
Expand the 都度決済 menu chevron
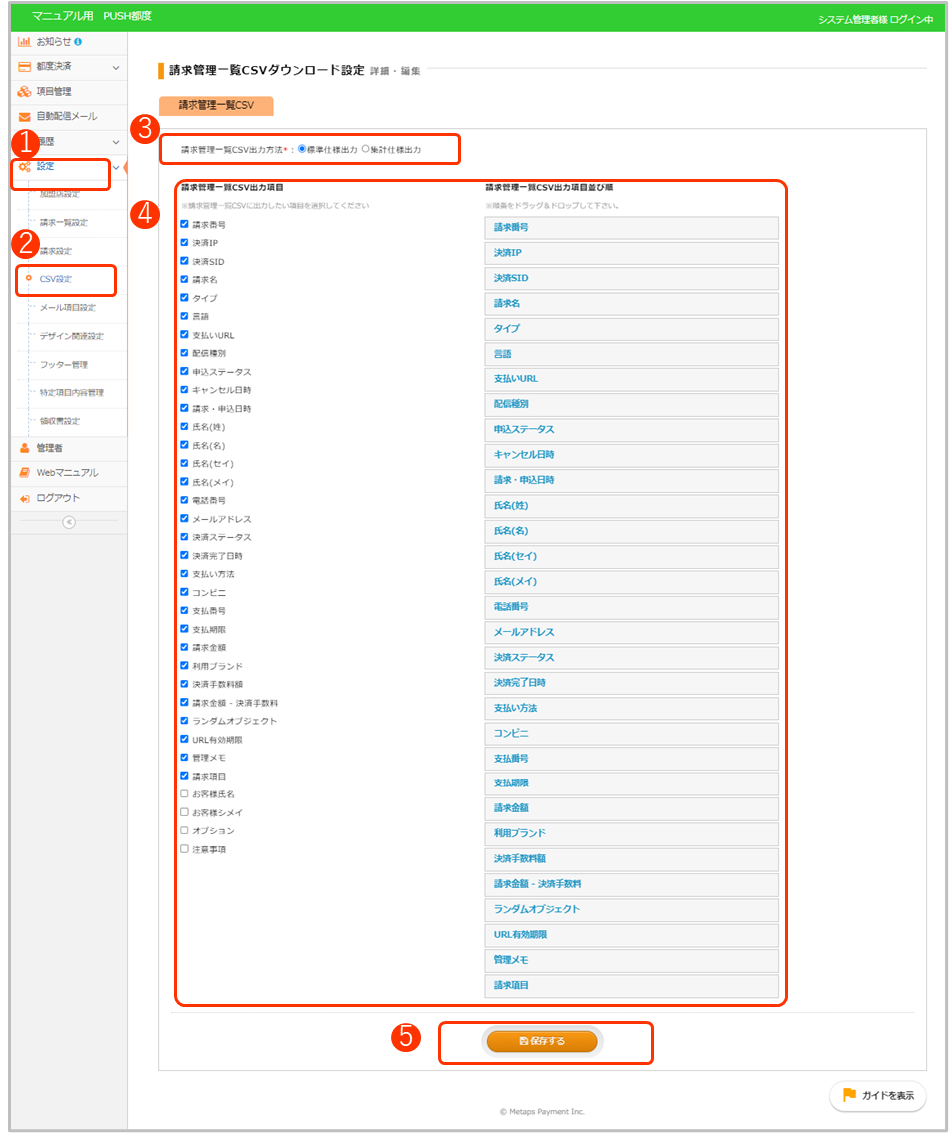click(116, 67)
